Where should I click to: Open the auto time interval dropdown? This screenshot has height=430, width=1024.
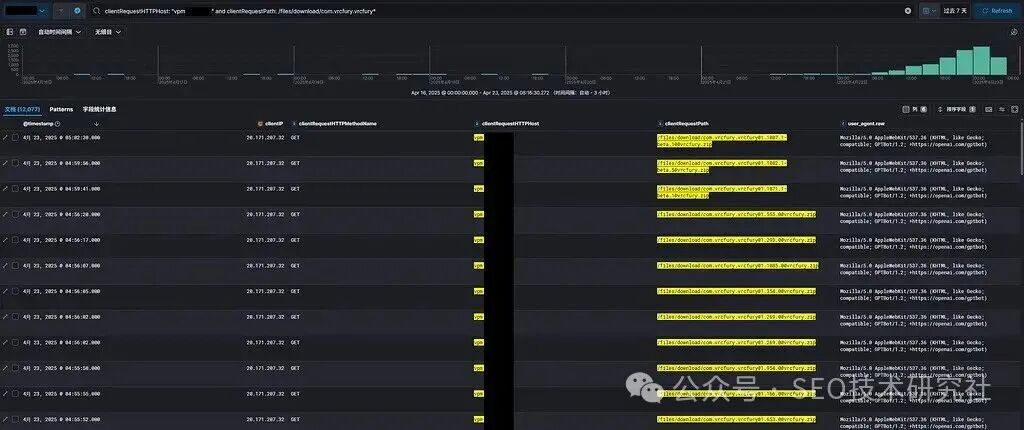(60, 32)
